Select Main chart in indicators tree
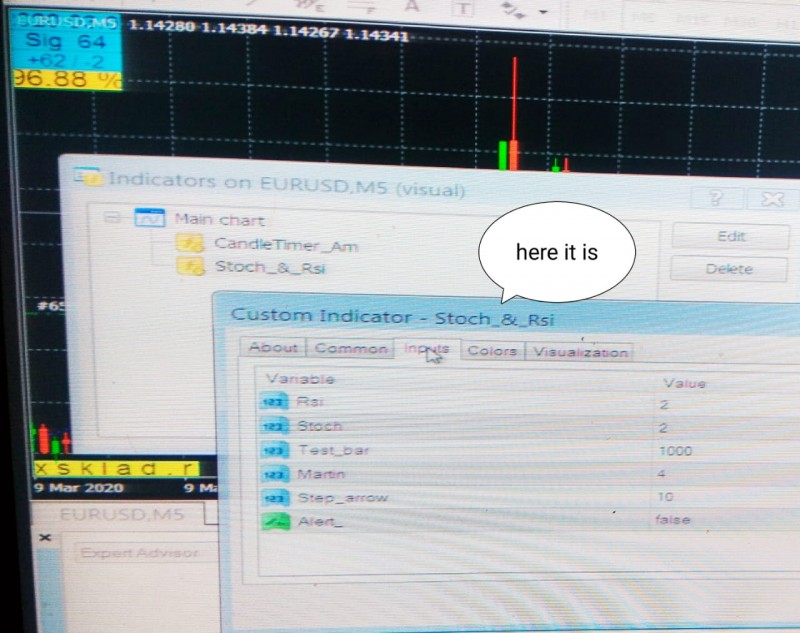Viewport: 800px width, 633px height. pos(219,220)
